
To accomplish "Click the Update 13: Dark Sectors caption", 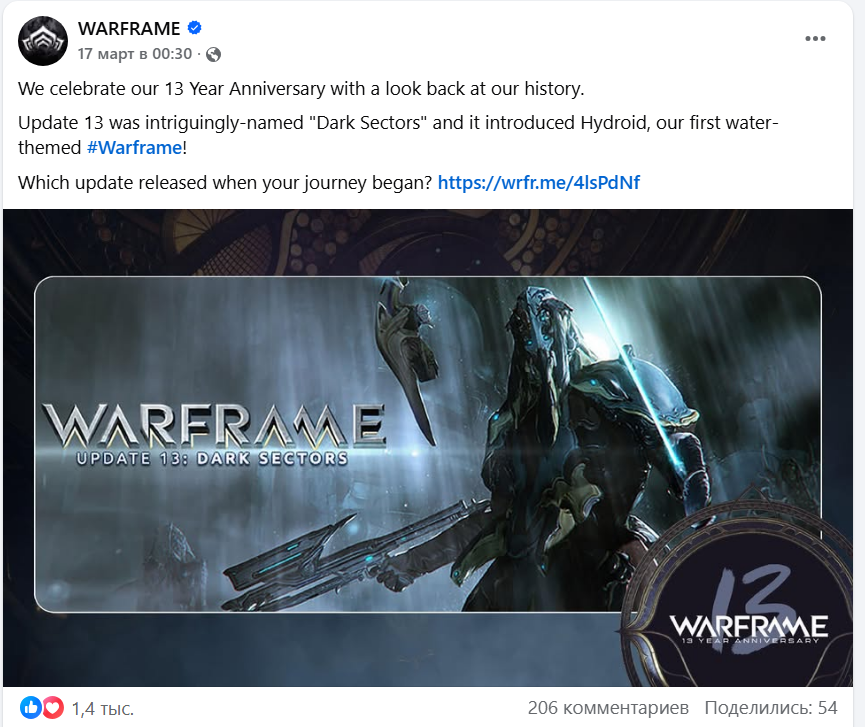I will coord(212,459).
